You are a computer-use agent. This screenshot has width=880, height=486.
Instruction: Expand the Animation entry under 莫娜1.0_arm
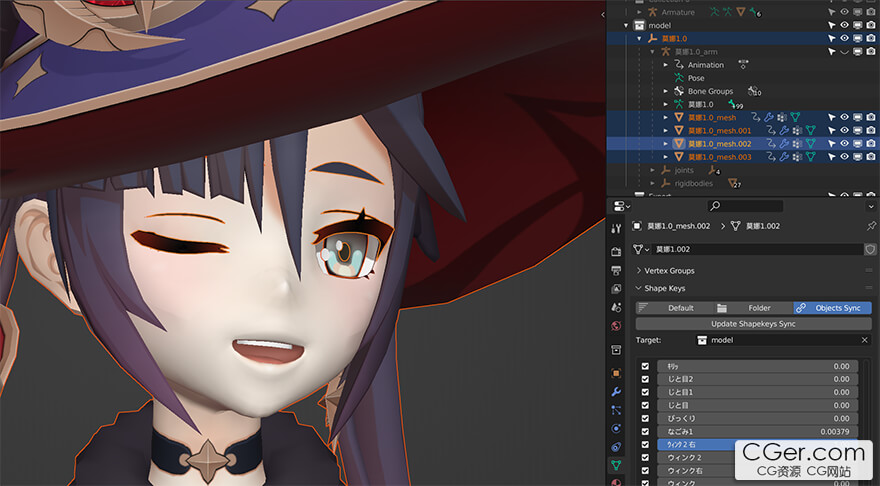click(x=666, y=65)
